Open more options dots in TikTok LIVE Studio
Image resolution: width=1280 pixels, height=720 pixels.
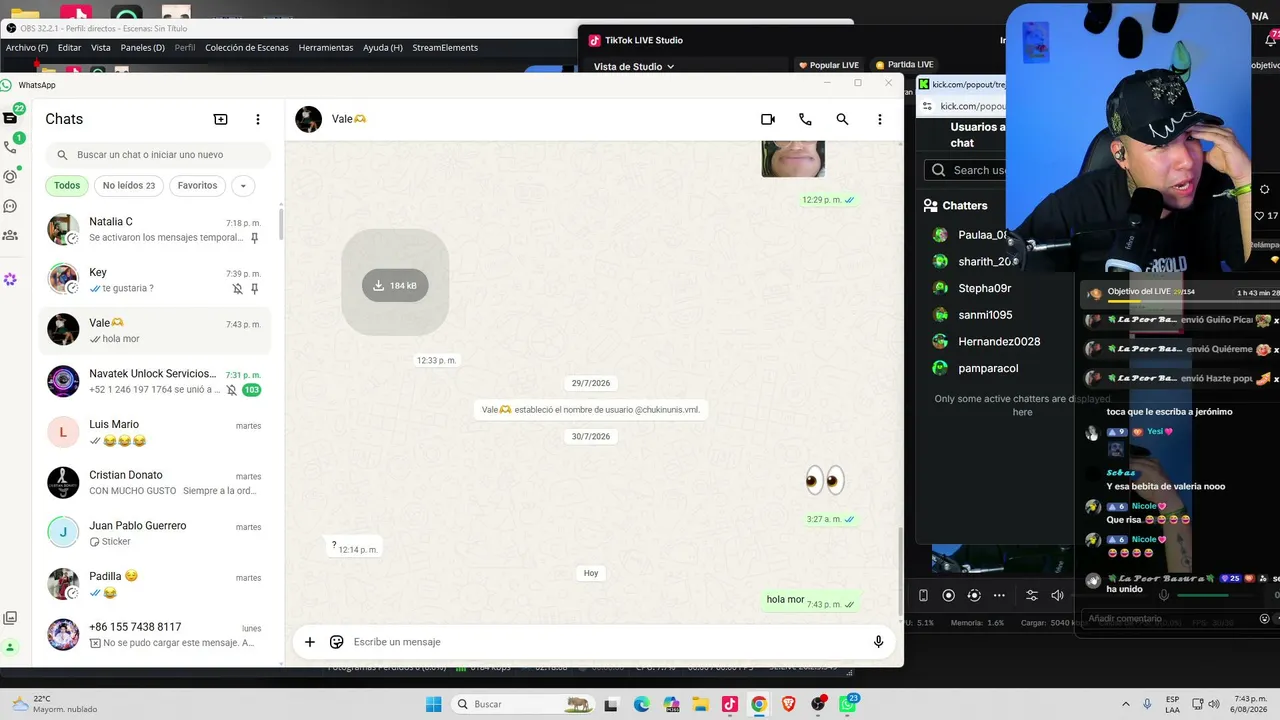tap(999, 595)
